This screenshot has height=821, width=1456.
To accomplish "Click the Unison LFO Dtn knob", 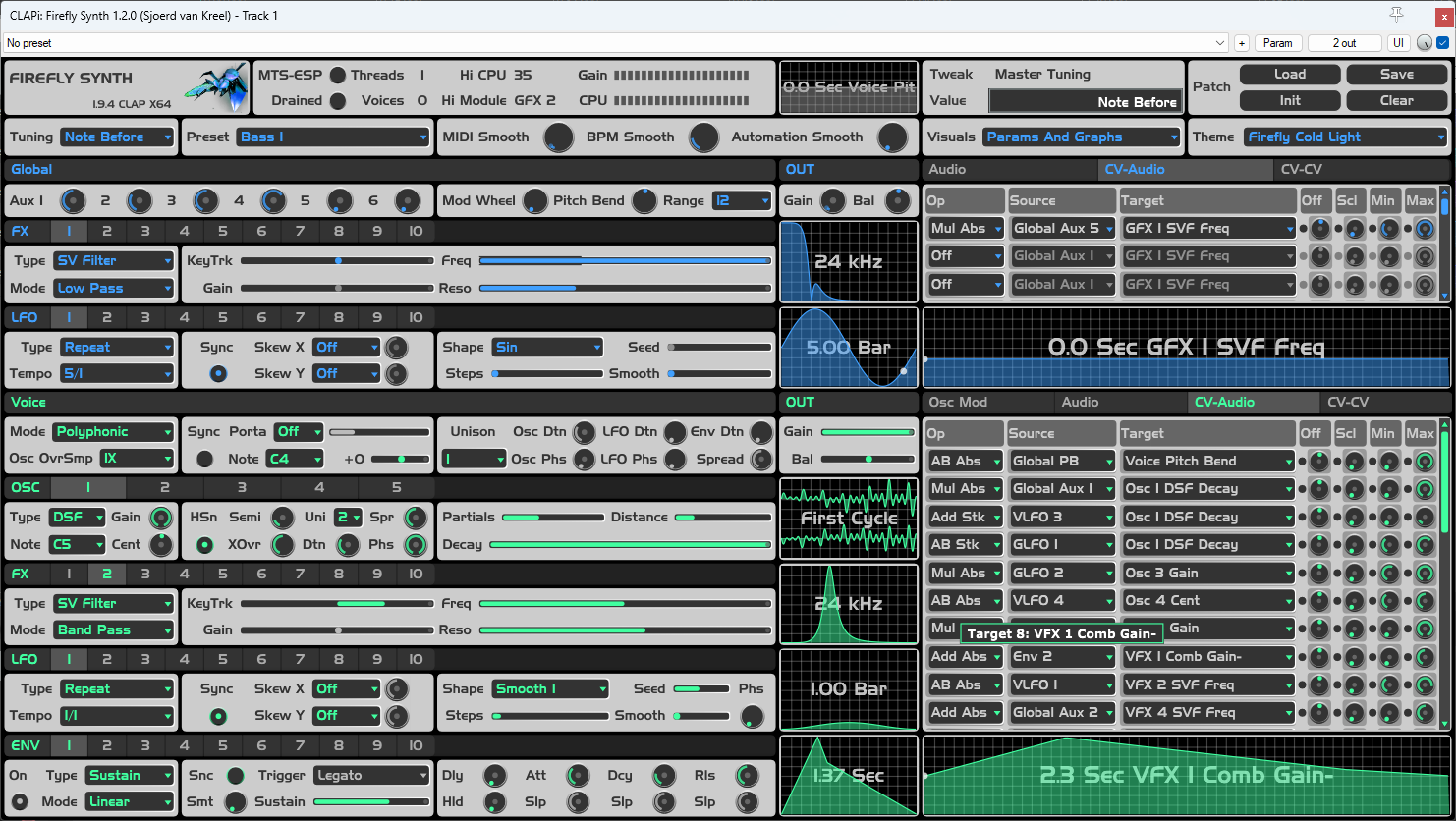I will coord(675,432).
